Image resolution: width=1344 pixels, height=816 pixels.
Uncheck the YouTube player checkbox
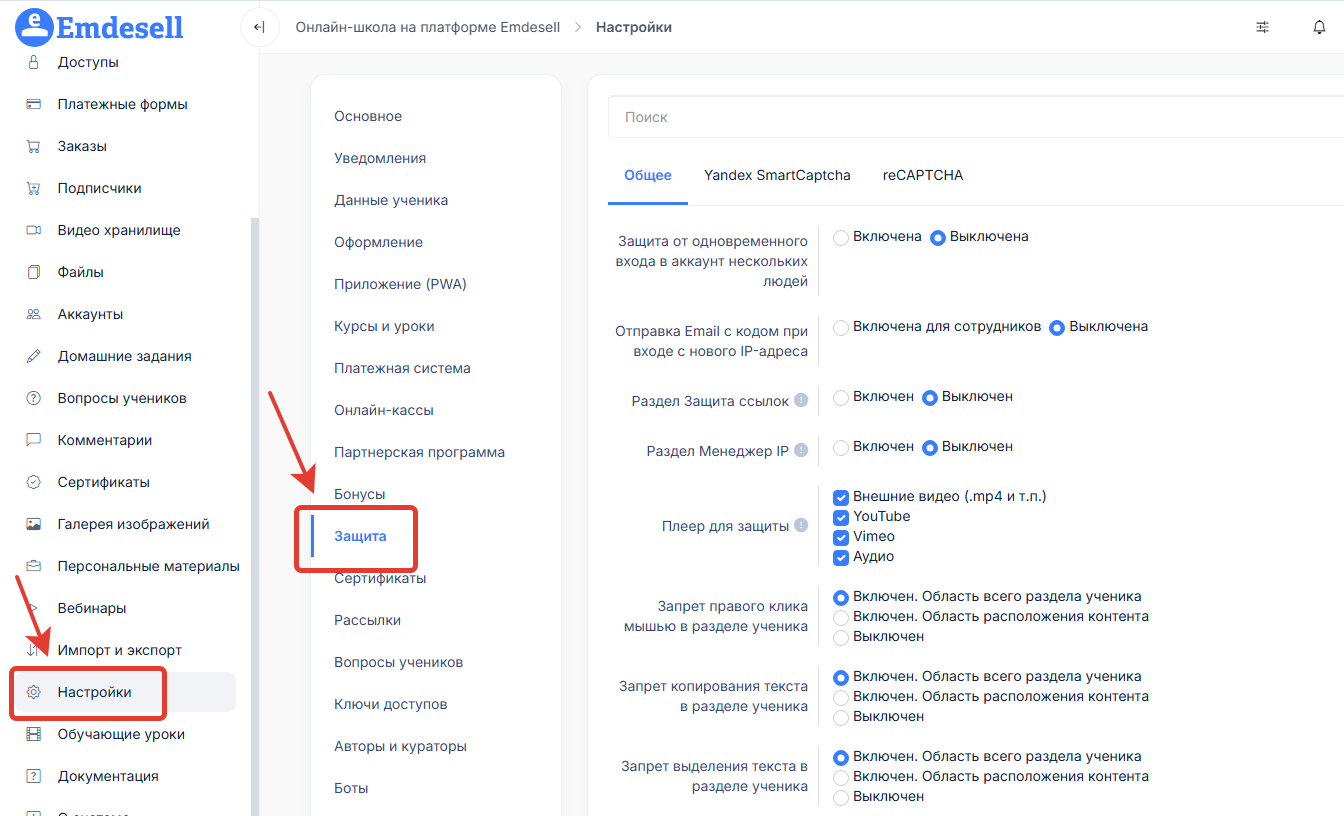pyautogui.click(x=841, y=517)
